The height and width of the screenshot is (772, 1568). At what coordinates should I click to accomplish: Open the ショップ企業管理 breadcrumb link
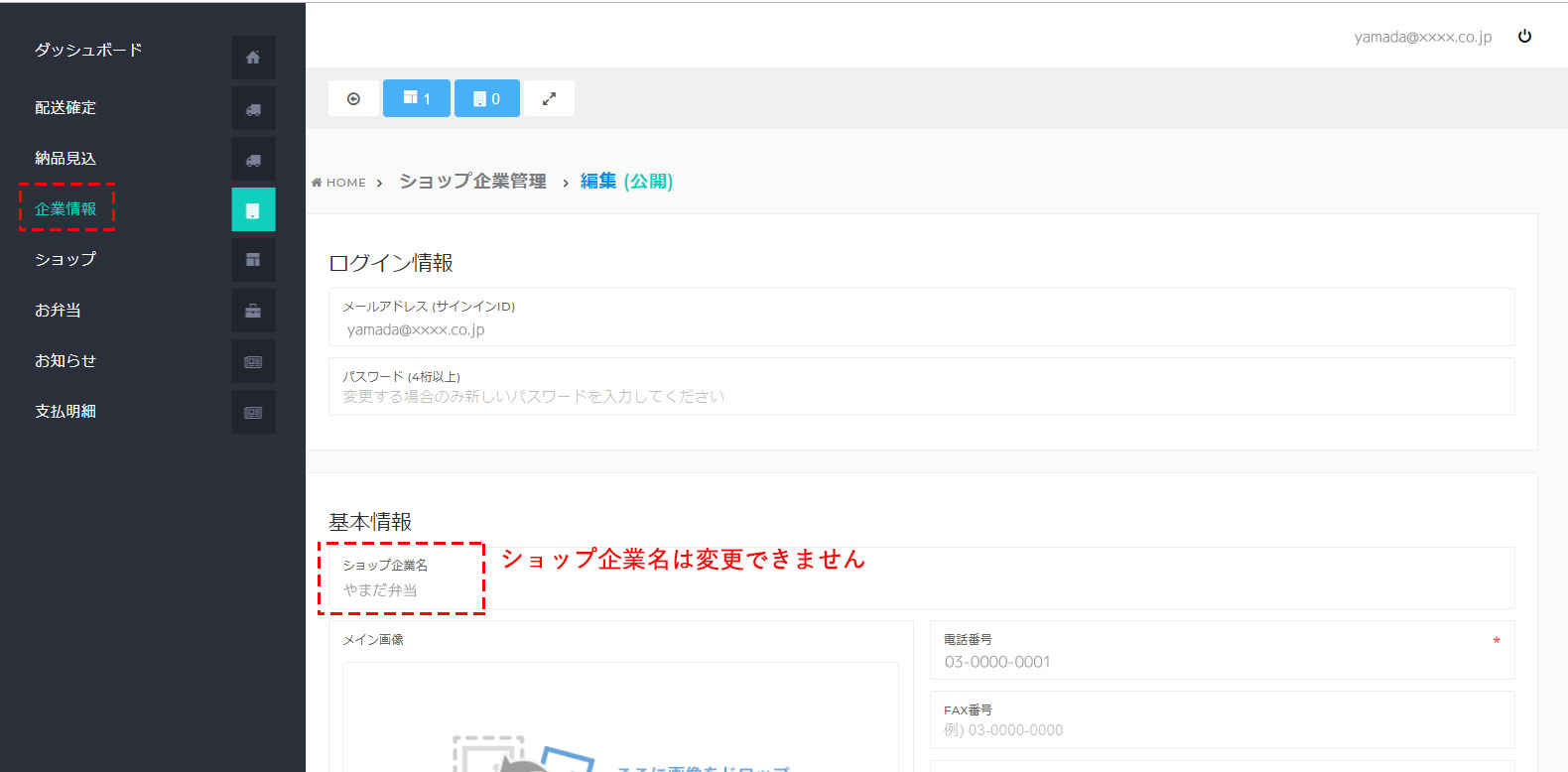[472, 182]
